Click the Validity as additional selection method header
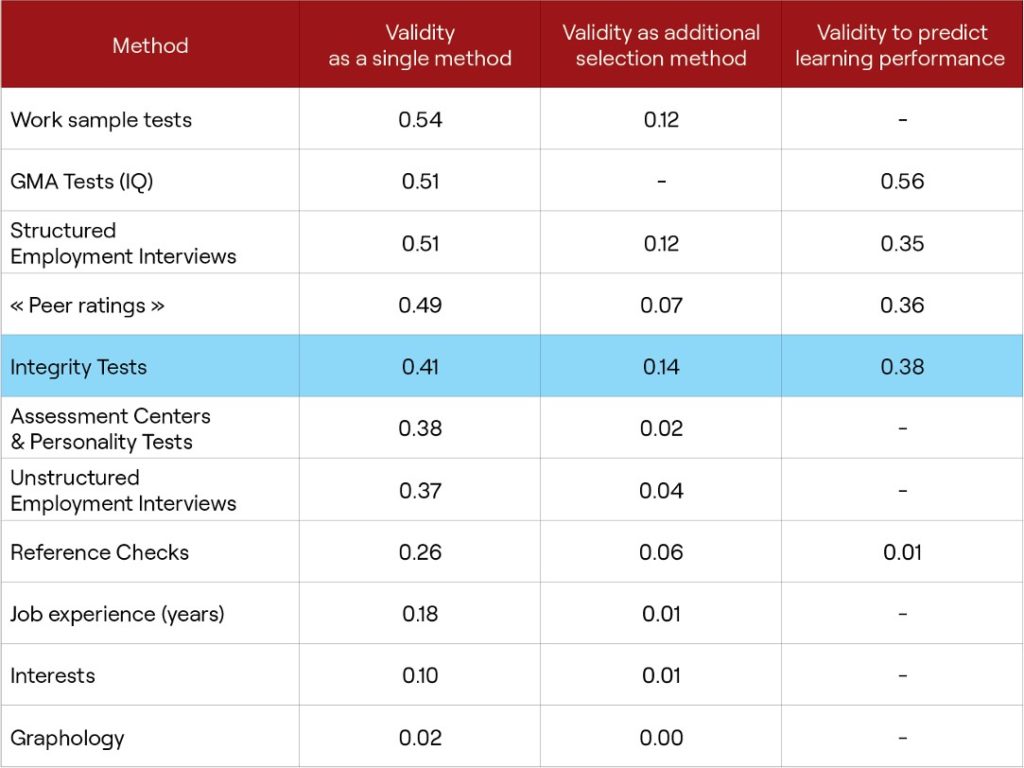Image resolution: width=1024 pixels, height=768 pixels. point(661,45)
